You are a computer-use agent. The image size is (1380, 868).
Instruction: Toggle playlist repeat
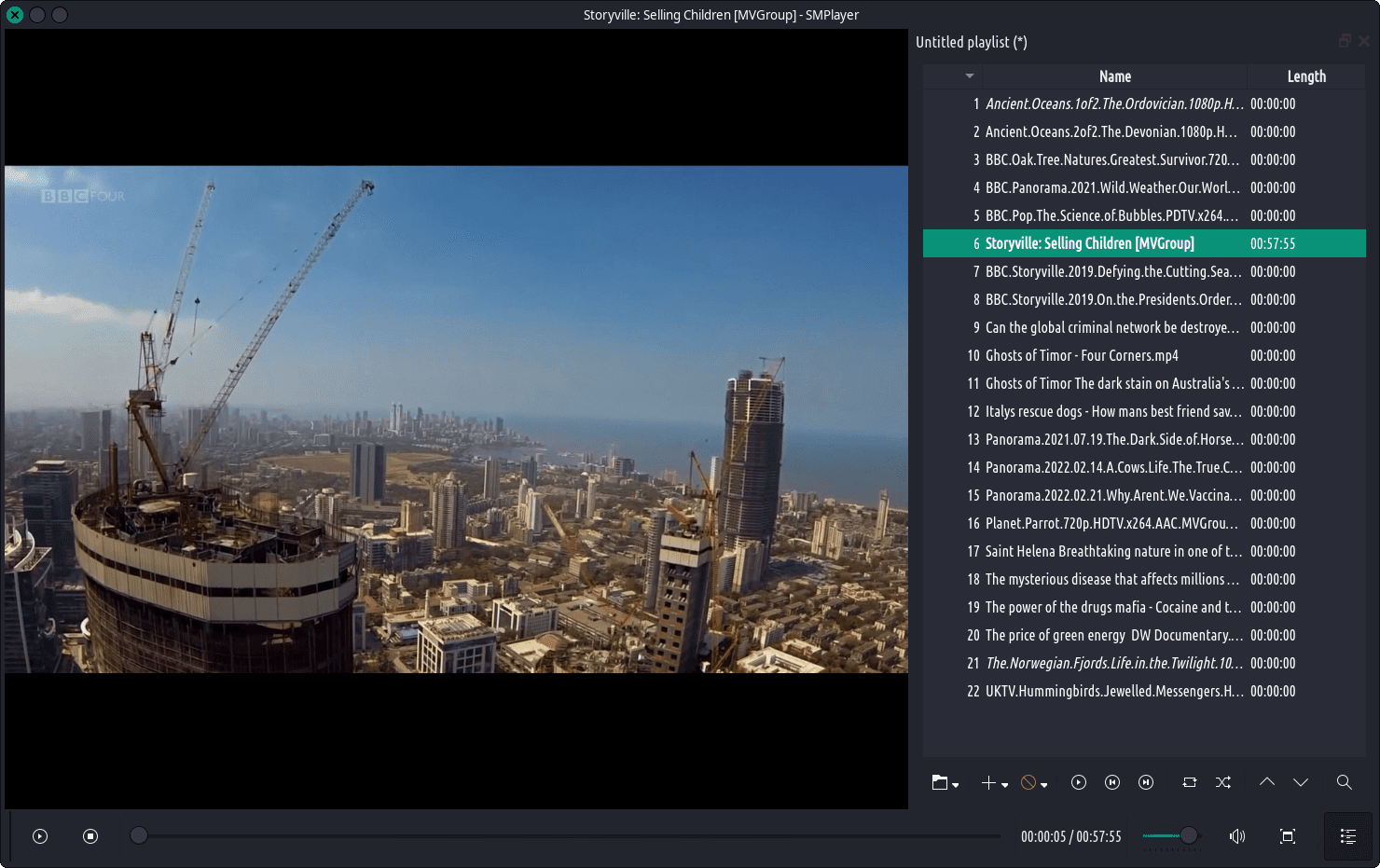1190,782
